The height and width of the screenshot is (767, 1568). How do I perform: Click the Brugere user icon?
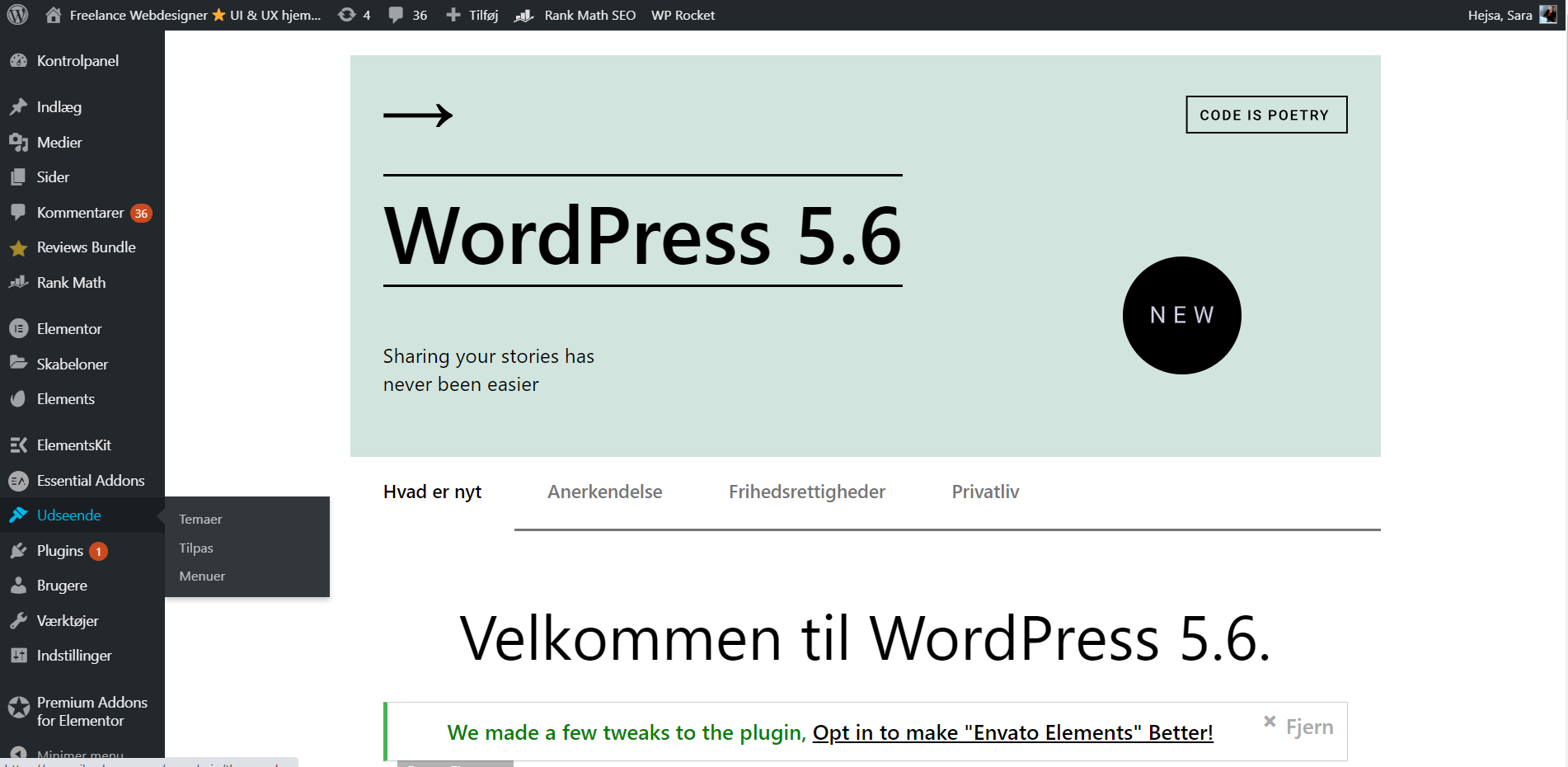18,586
